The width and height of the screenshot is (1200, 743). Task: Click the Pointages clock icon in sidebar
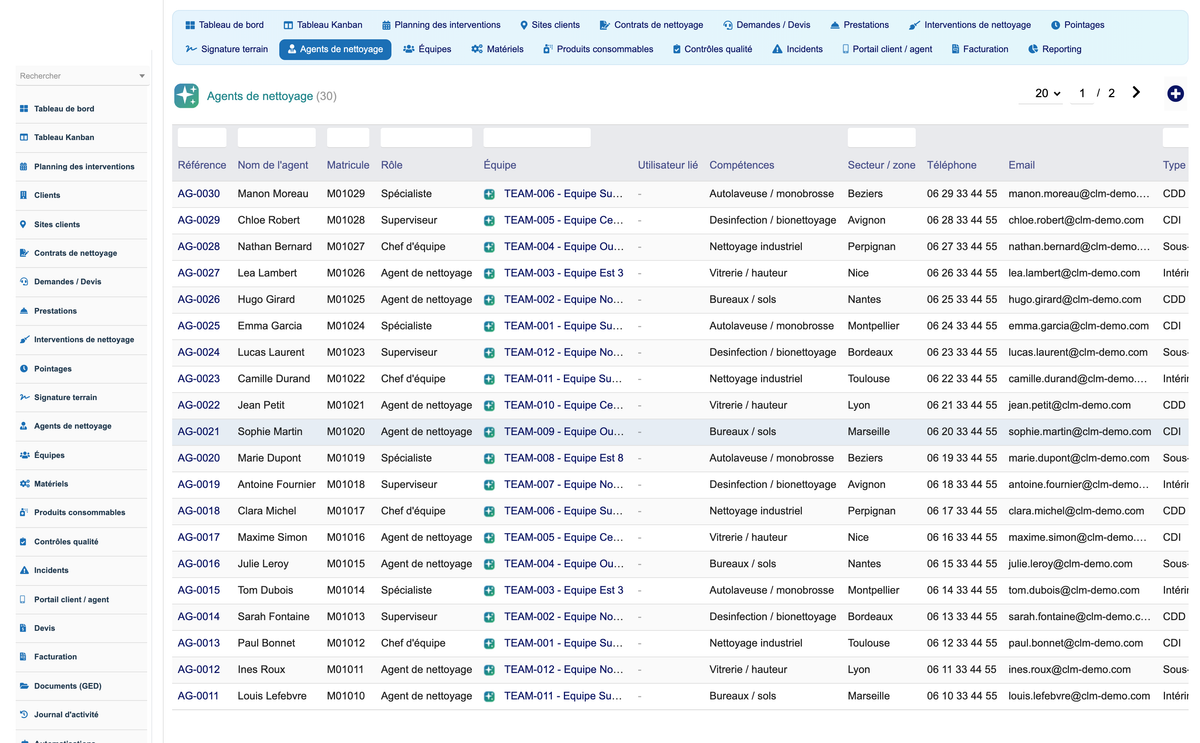24,369
